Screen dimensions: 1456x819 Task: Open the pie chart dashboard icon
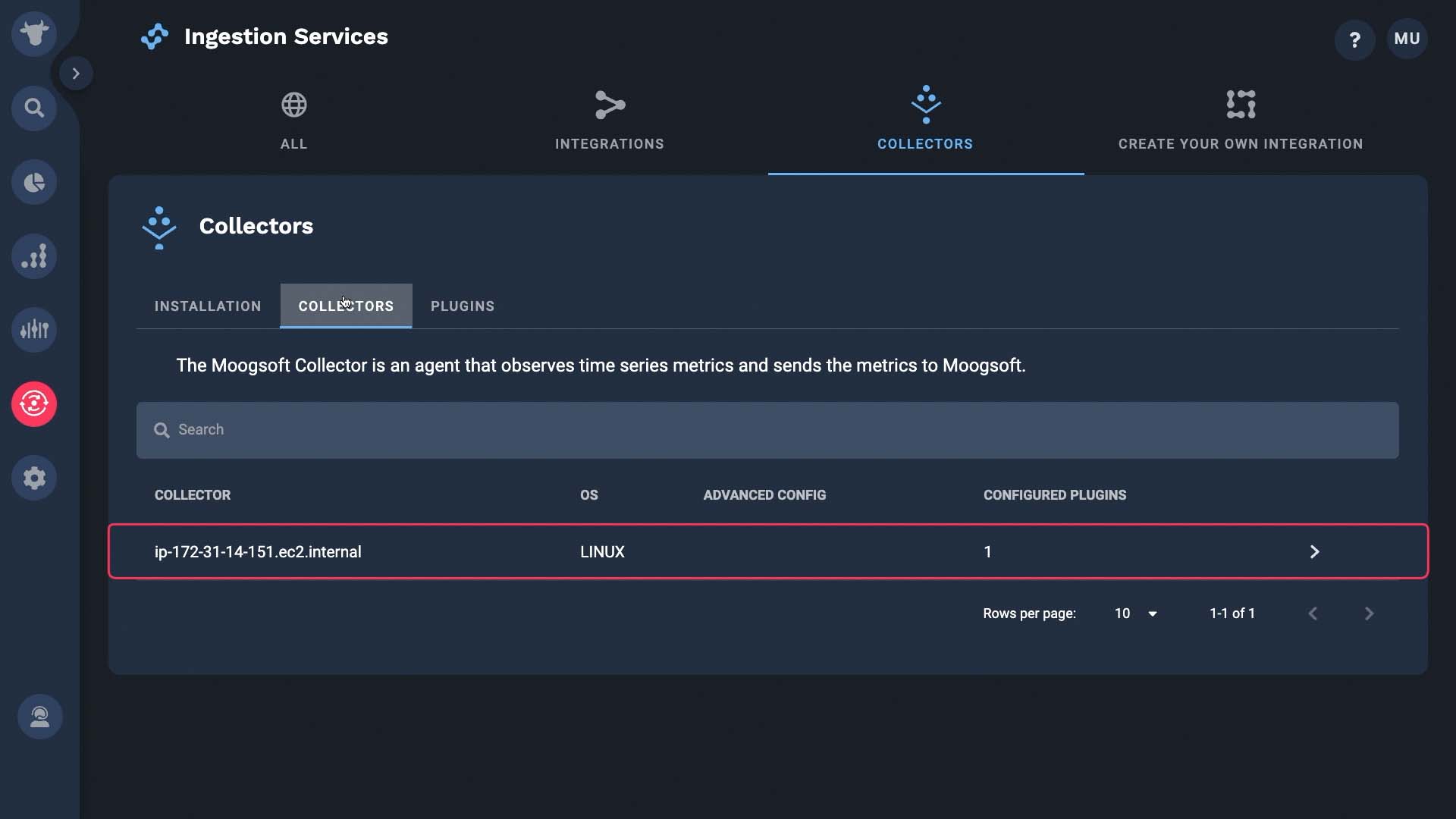point(34,182)
